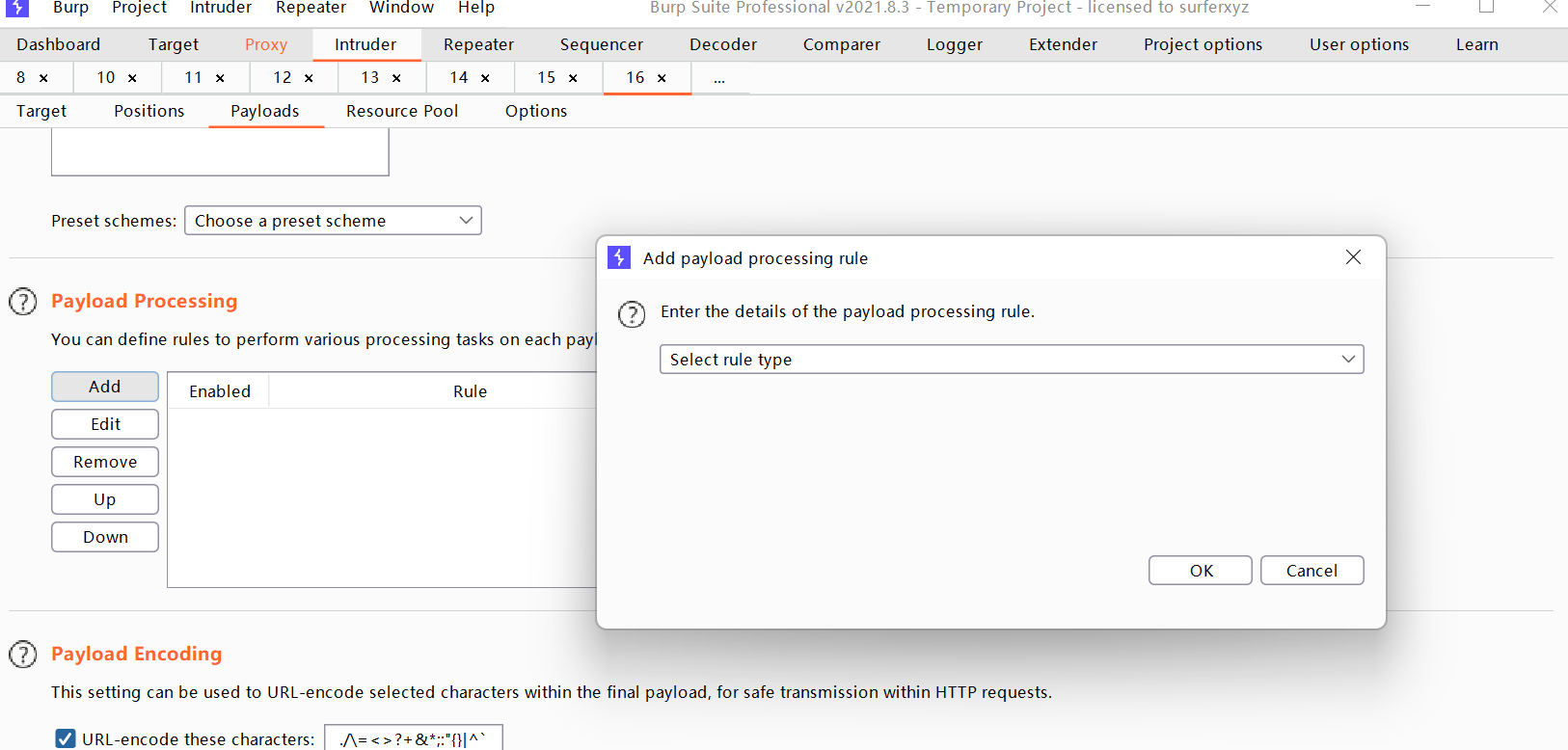Viewport: 1568px width, 750px height.
Task: Click help icon in Add payload processing rule dialog
Action: click(x=632, y=313)
